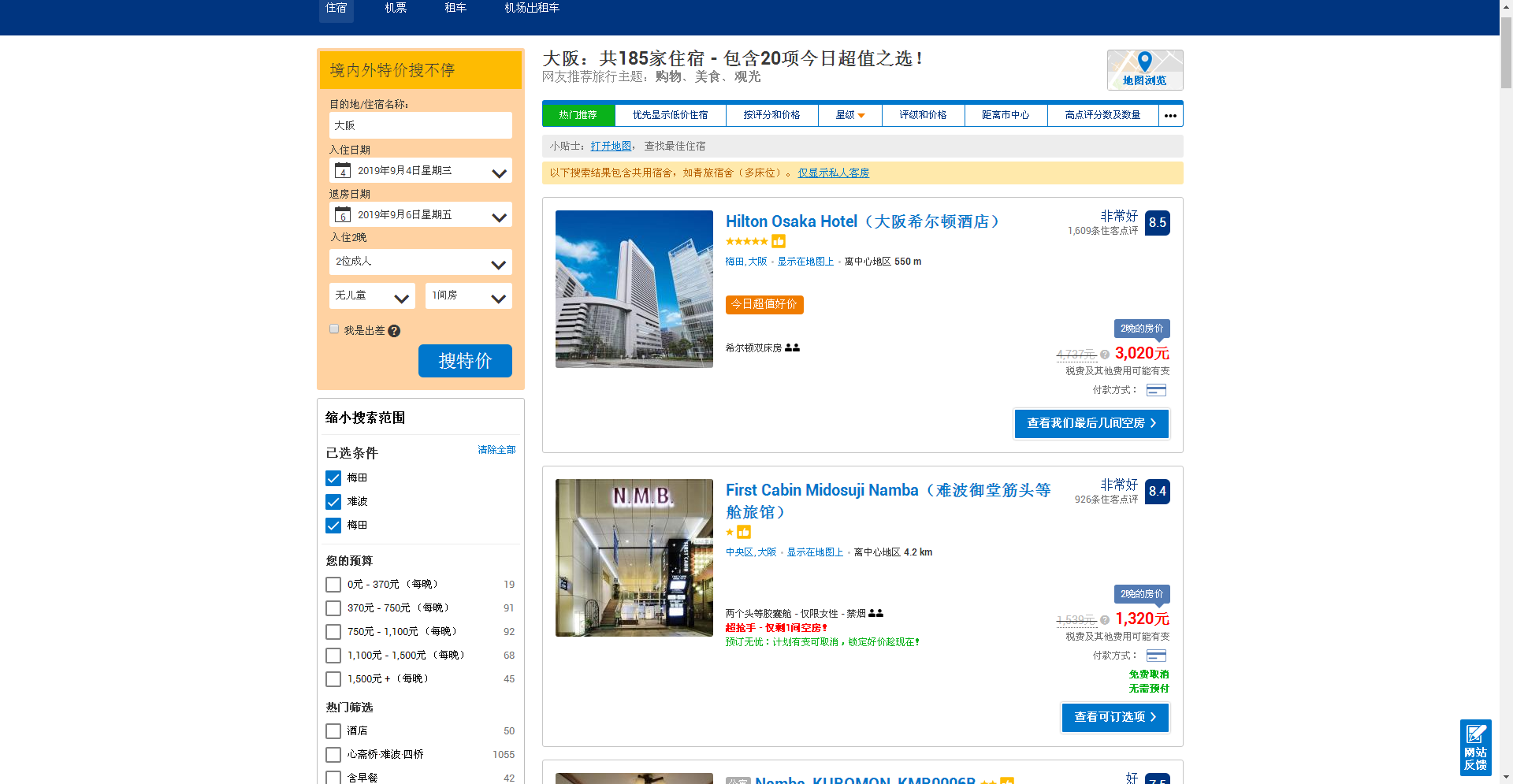Check the 0元 - 370元 budget box
The image size is (1513, 784).
coord(333,585)
